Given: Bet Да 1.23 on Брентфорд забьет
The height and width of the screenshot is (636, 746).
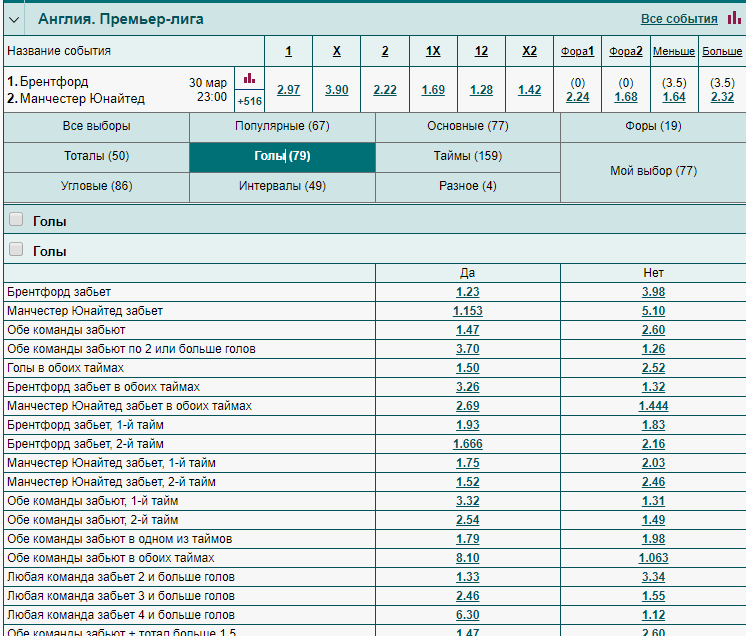Looking at the screenshot, I should coord(468,292).
